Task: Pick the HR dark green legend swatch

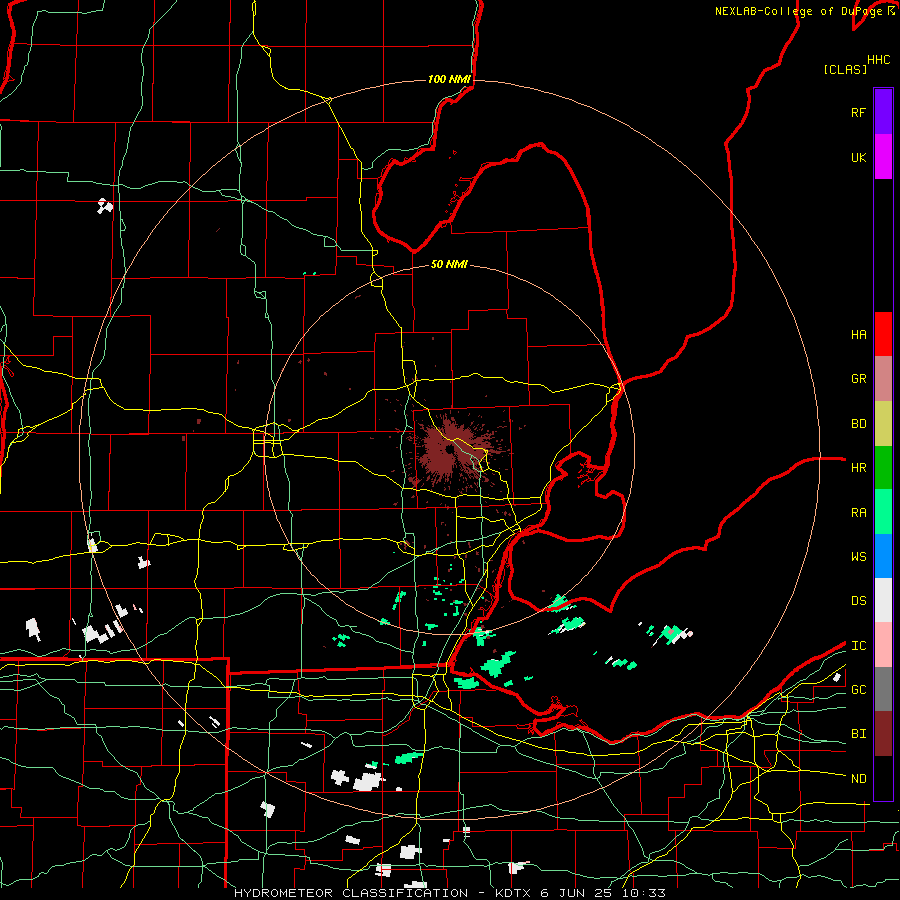Action: (x=883, y=467)
